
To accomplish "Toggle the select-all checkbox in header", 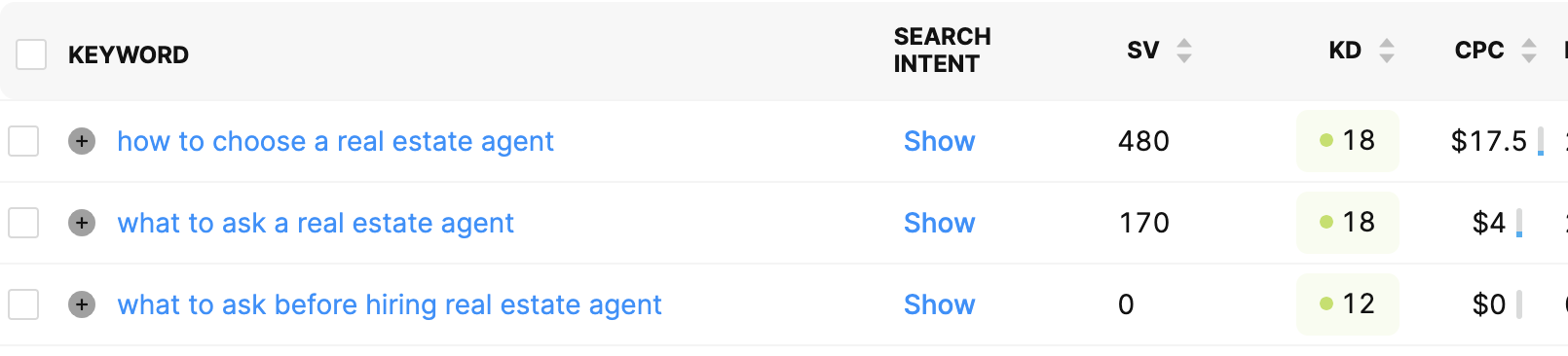I will (x=31, y=54).
